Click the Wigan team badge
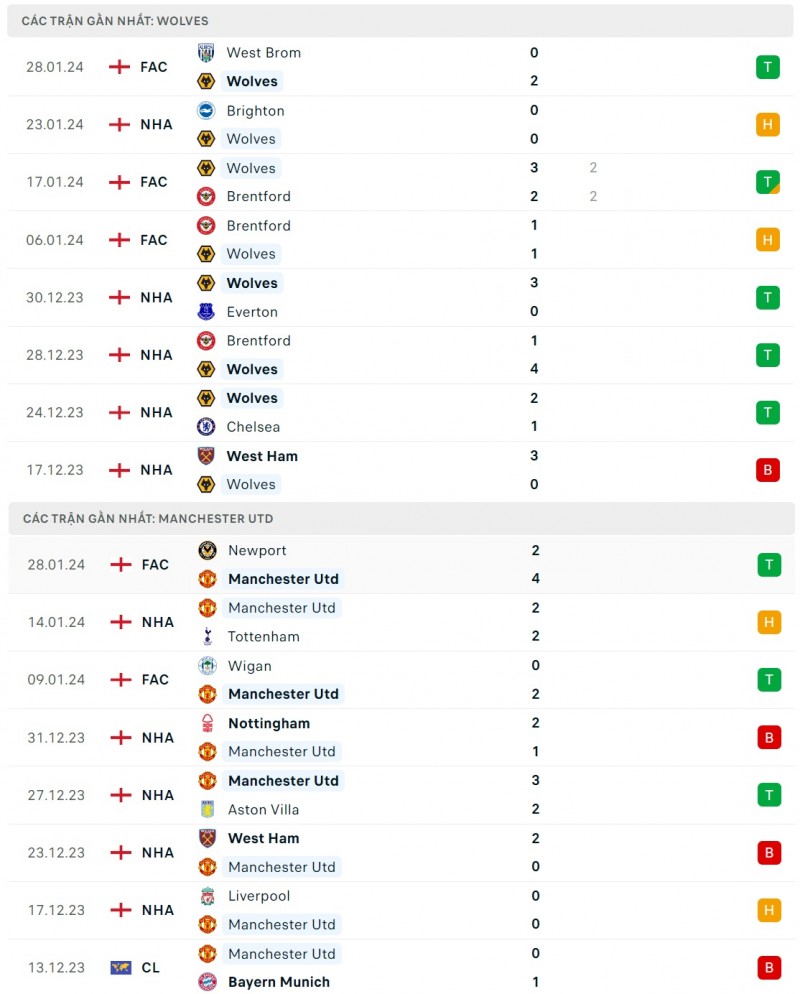Image resolution: width=800 pixels, height=994 pixels. (x=207, y=666)
